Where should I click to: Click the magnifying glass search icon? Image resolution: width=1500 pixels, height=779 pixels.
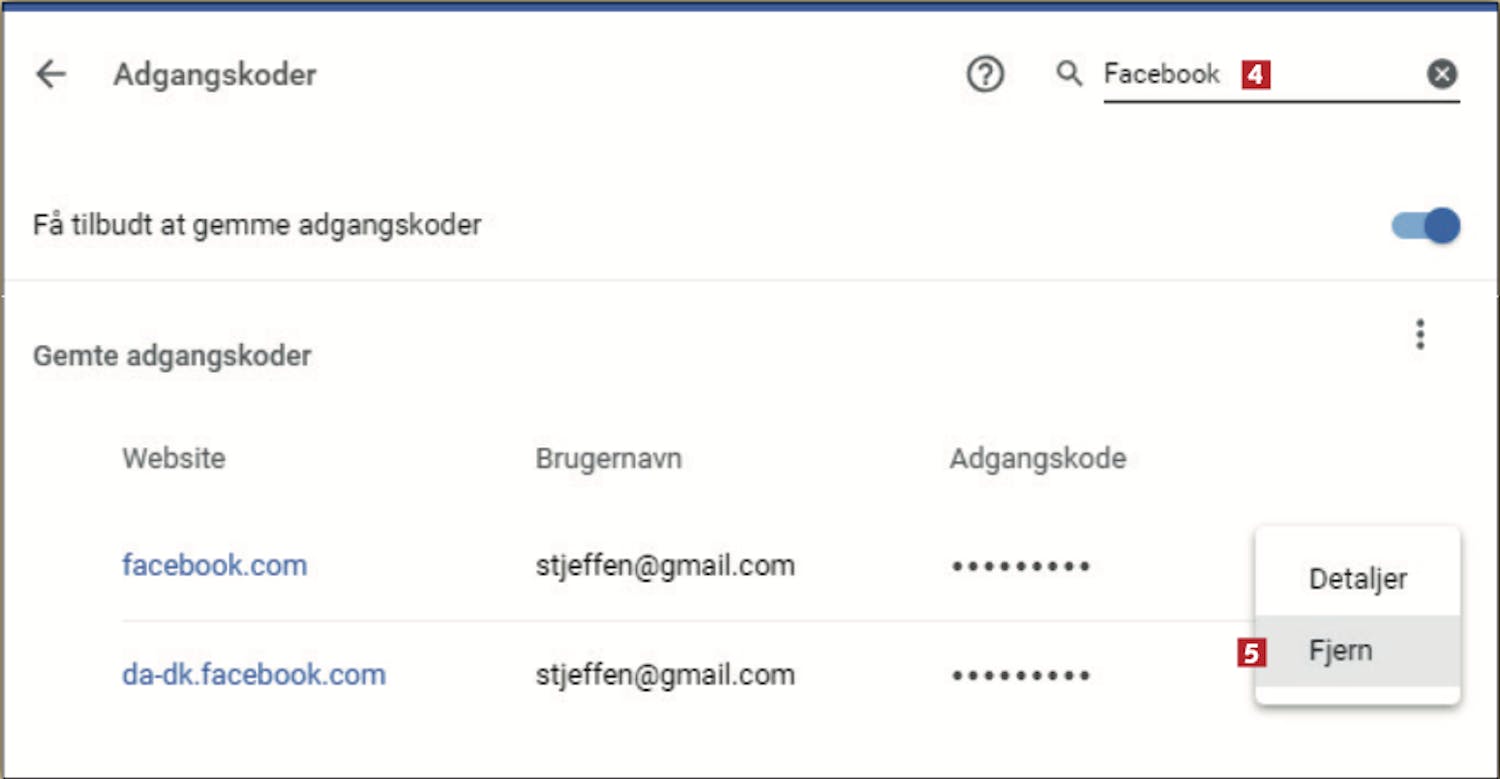point(1069,73)
